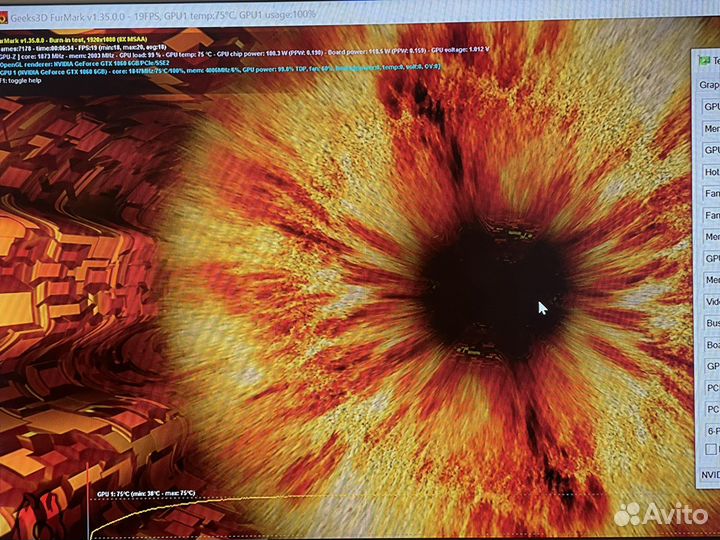This screenshot has width=720, height=540.
Task: Select the topmost GPU Clock sensor row
Action: pyautogui.click(x=712, y=107)
